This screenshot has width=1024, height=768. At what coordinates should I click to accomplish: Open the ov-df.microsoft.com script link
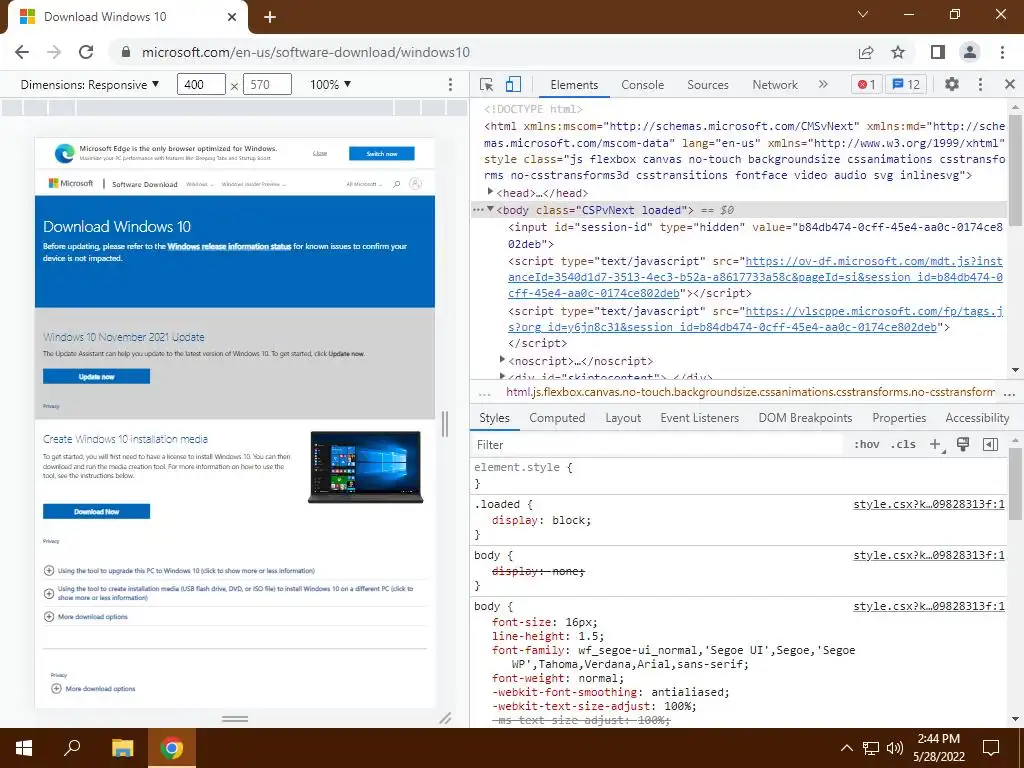click(x=755, y=277)
